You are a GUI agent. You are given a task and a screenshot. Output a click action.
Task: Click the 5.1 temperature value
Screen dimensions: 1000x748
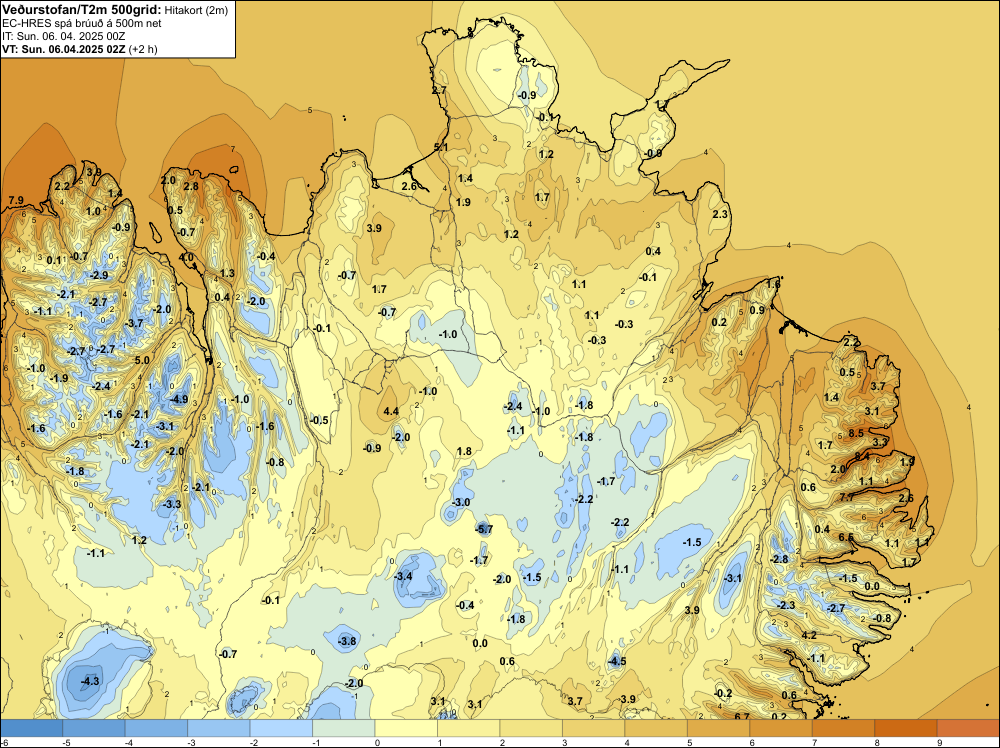[441, 147]
